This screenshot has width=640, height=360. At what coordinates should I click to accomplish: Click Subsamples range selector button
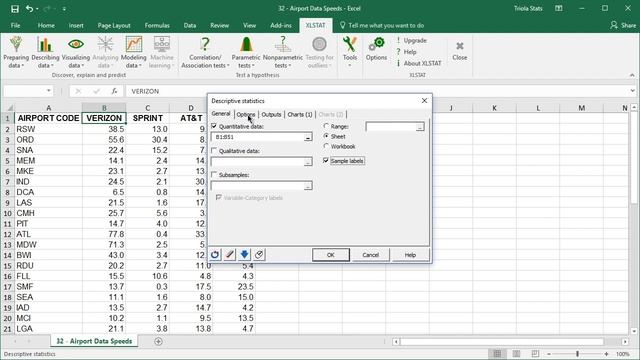tap(308, 186)
